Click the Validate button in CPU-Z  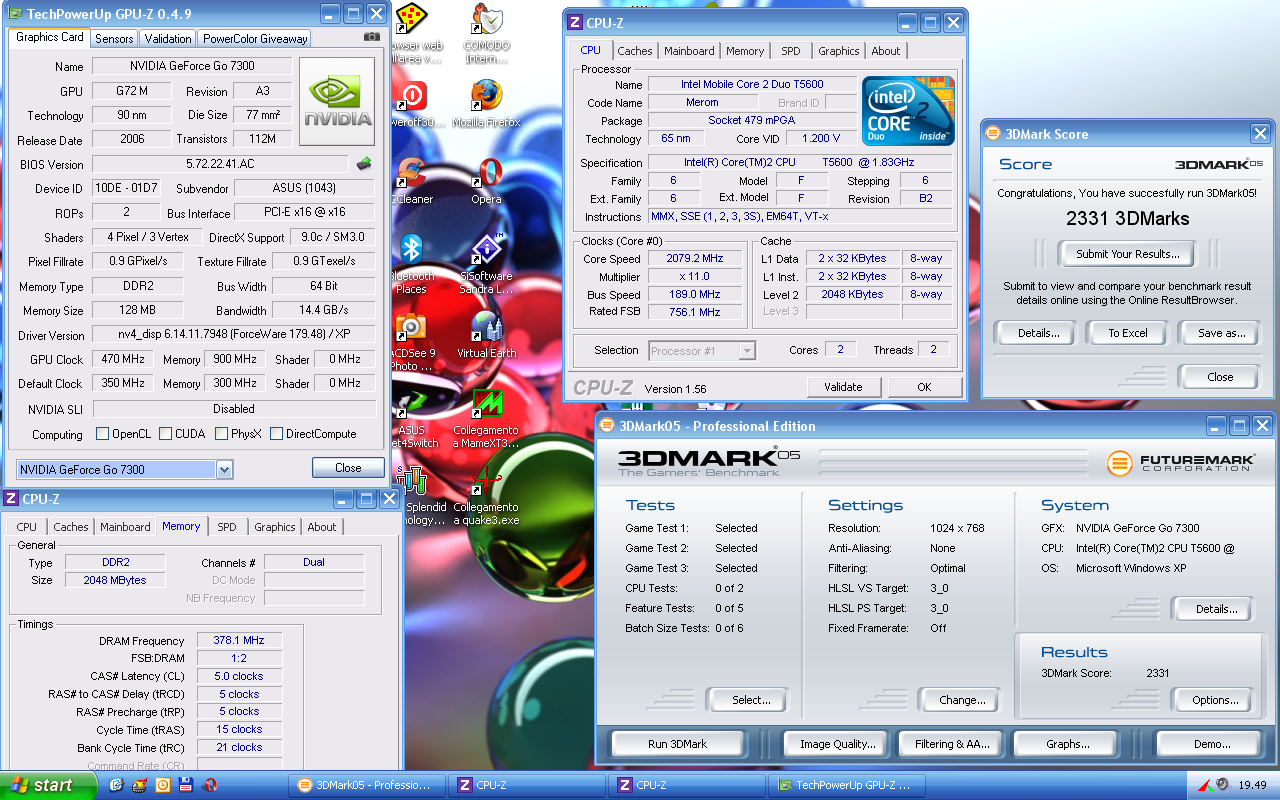[x=843, y=387]
